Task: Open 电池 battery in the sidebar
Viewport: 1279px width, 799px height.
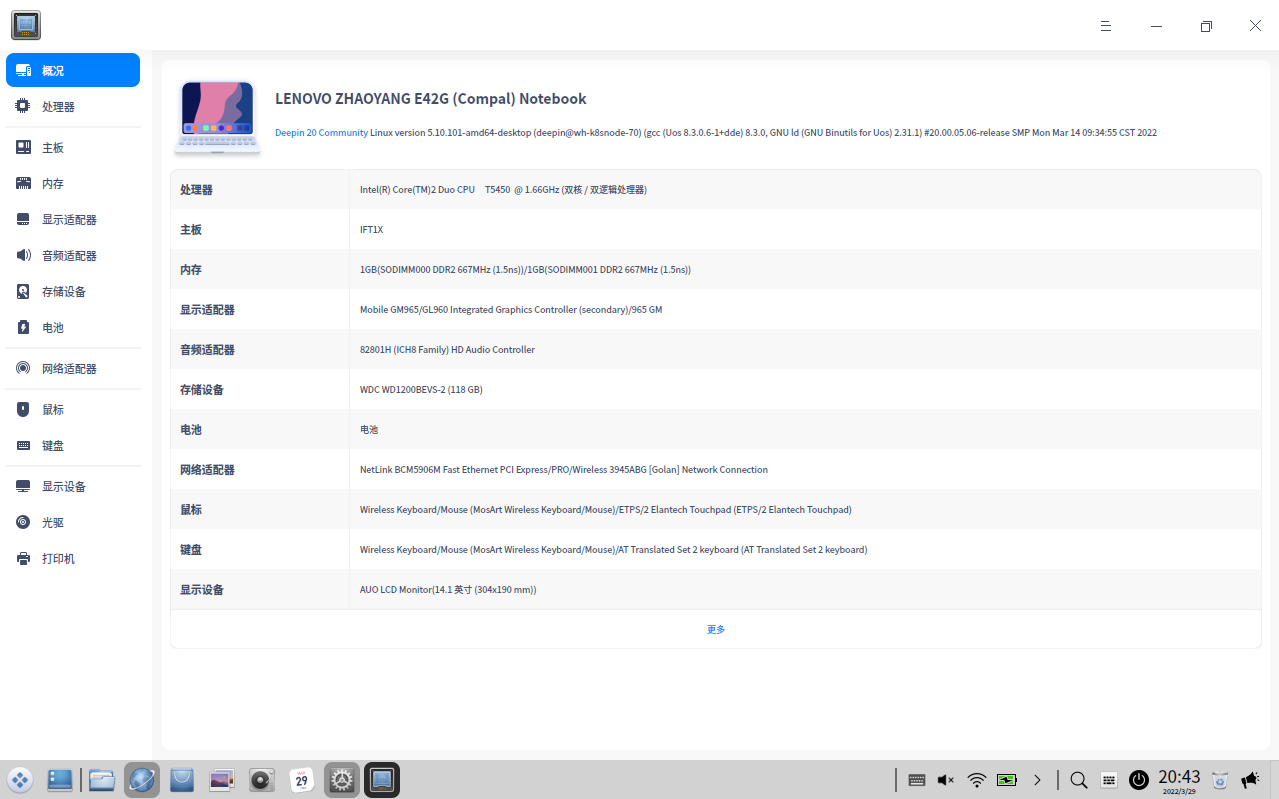Action: pyautogui.click(x=73, y=327)
